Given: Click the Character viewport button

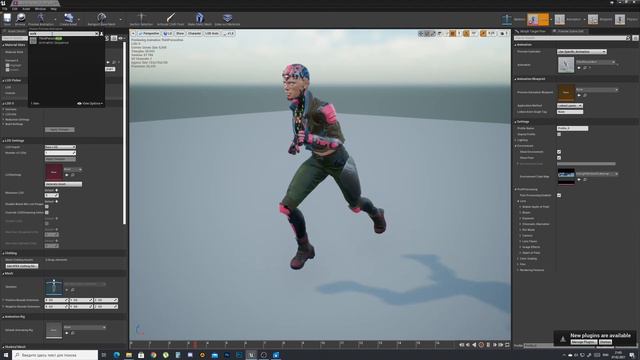Looking at the screenshot, I should [x=194, y=33].
